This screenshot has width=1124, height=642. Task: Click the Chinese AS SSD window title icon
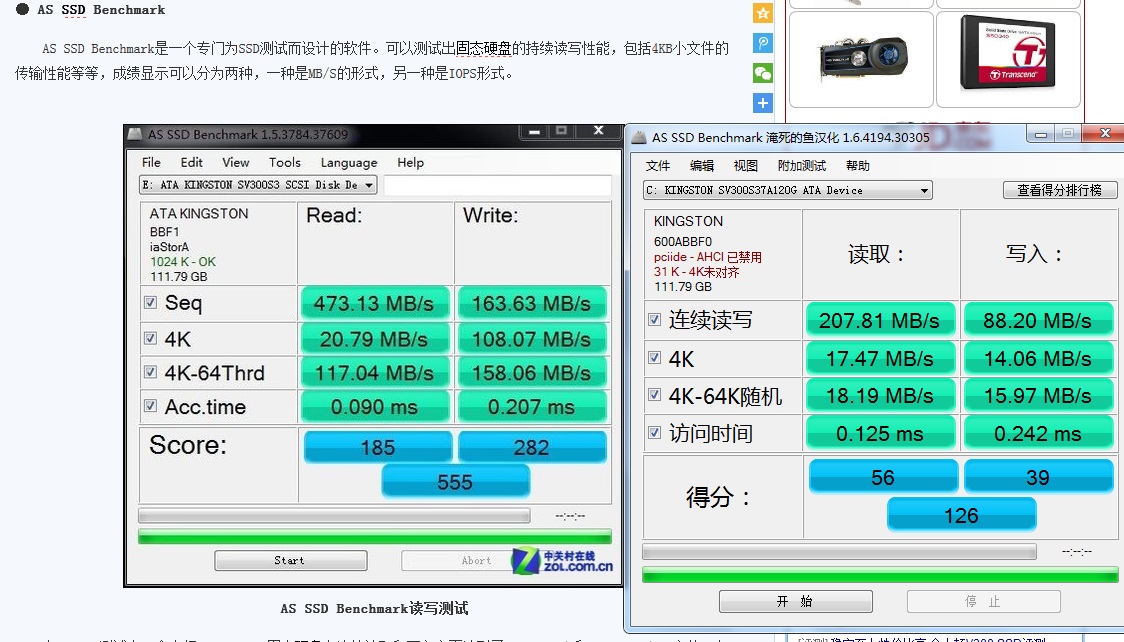(639, 138)
